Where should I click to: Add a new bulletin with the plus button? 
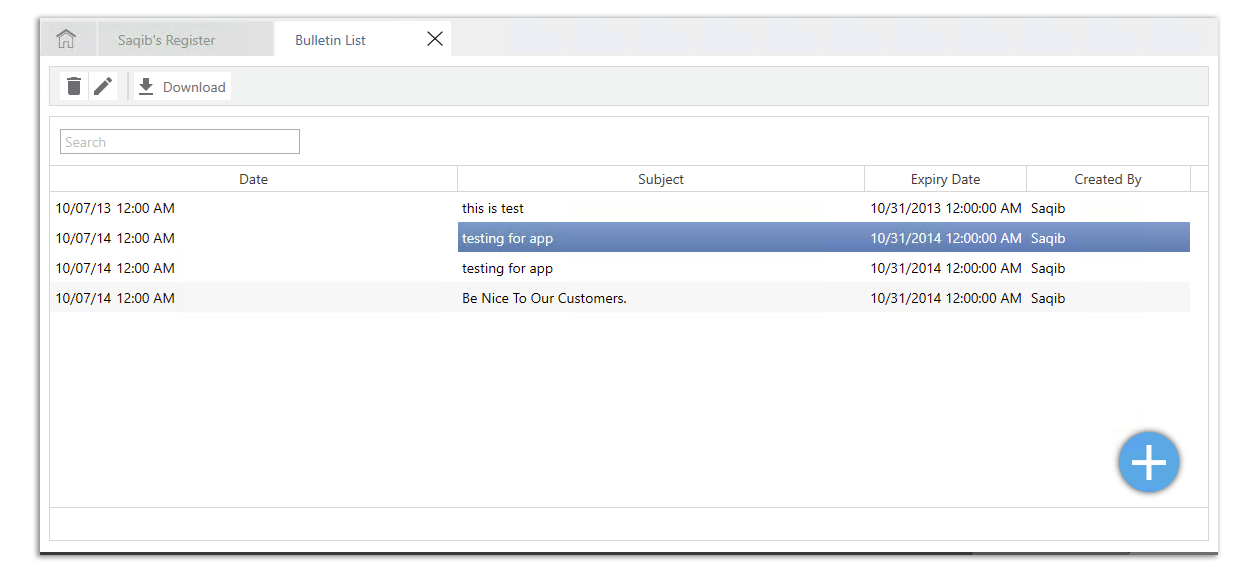[x=1149, y=462]
